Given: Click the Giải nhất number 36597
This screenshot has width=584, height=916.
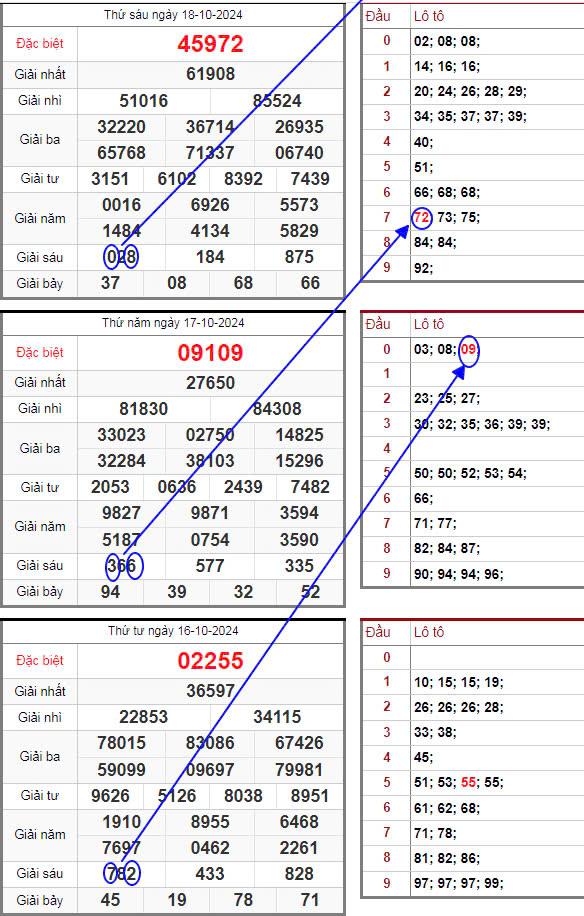Looking at the screenshot, I should [210, 691].
